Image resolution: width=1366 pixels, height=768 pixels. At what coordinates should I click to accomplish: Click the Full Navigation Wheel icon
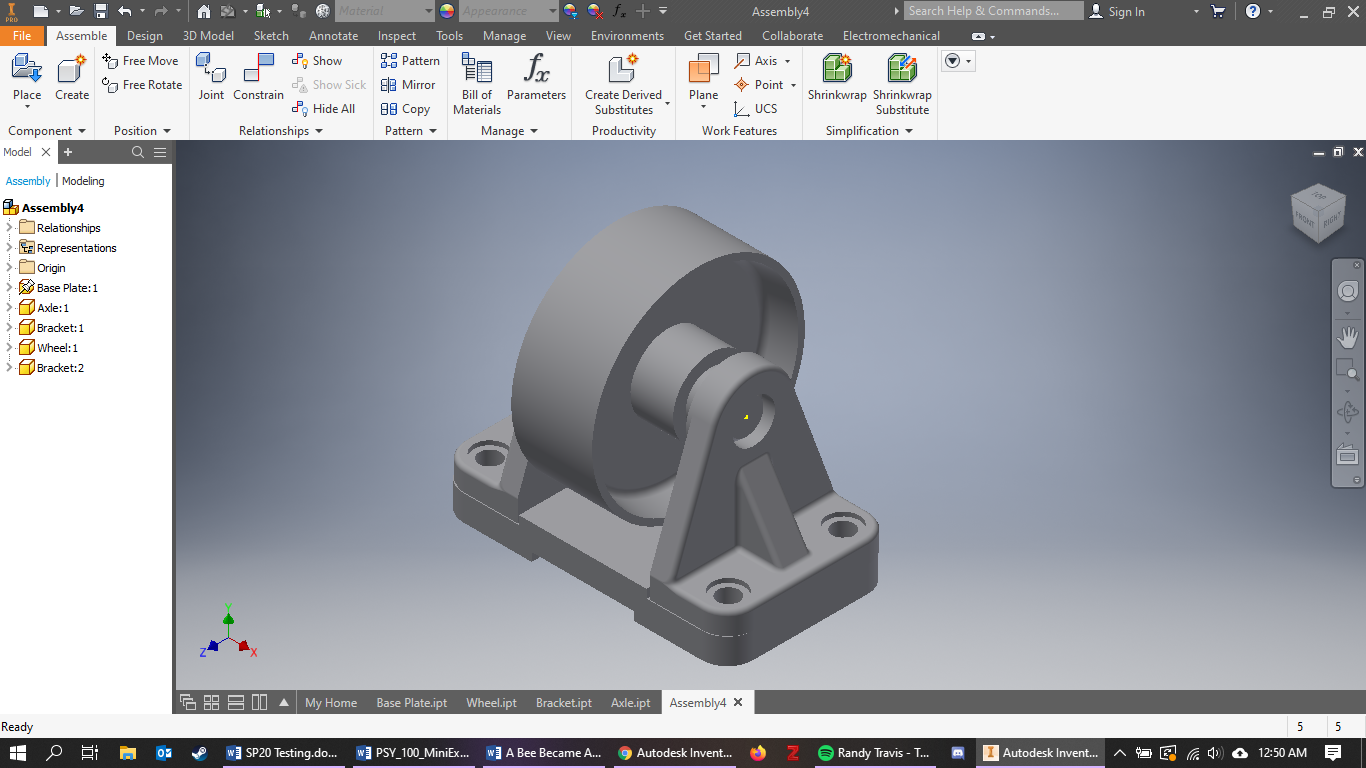pyautogui.click(x=1347, y=291)
